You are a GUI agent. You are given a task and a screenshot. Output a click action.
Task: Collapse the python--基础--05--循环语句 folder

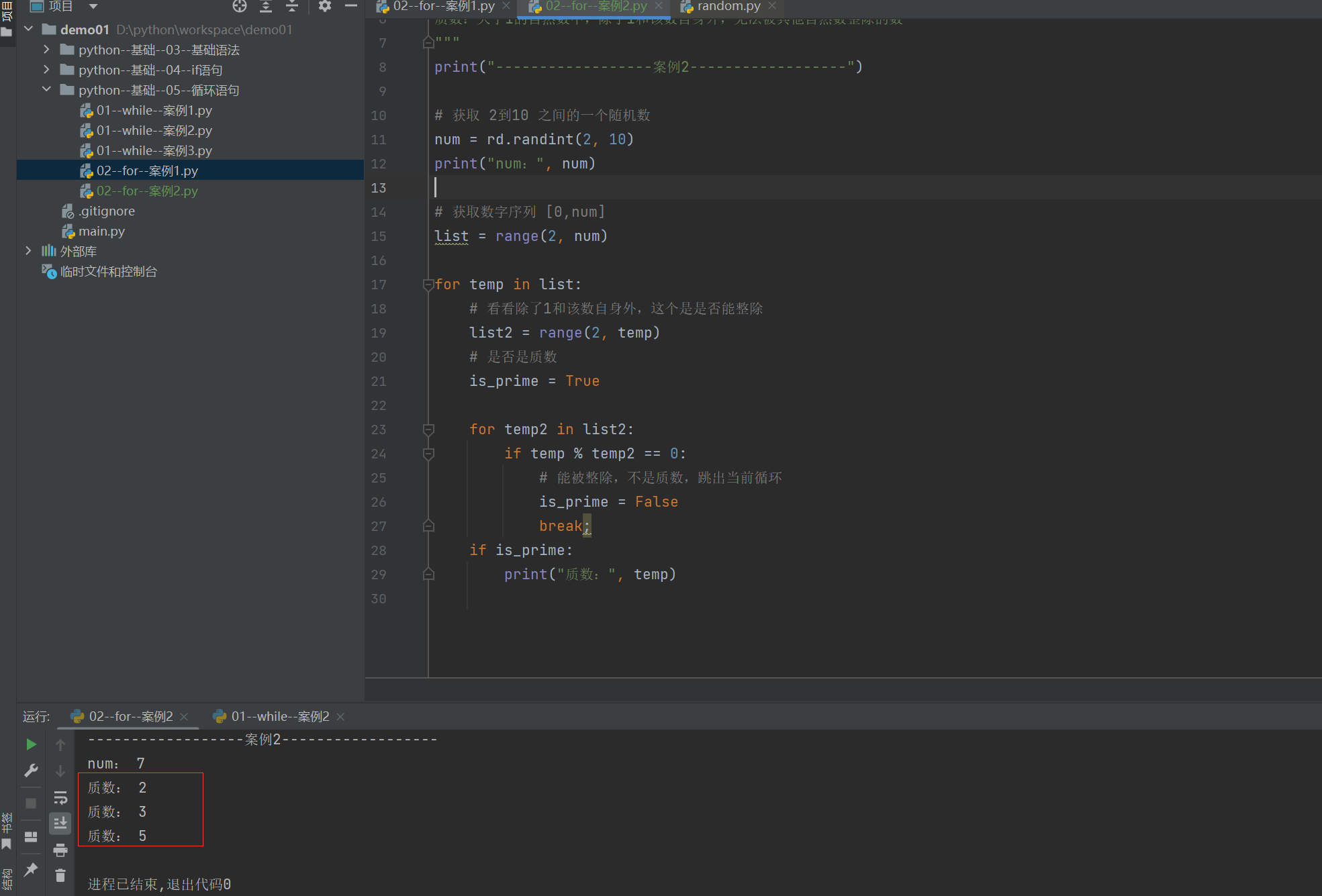[x=46, y=90]
